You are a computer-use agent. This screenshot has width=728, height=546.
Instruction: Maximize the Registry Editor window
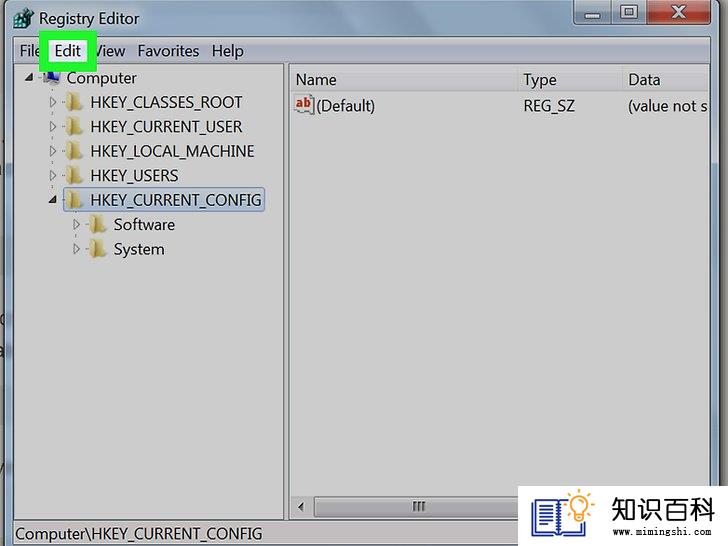coord(629,13)
